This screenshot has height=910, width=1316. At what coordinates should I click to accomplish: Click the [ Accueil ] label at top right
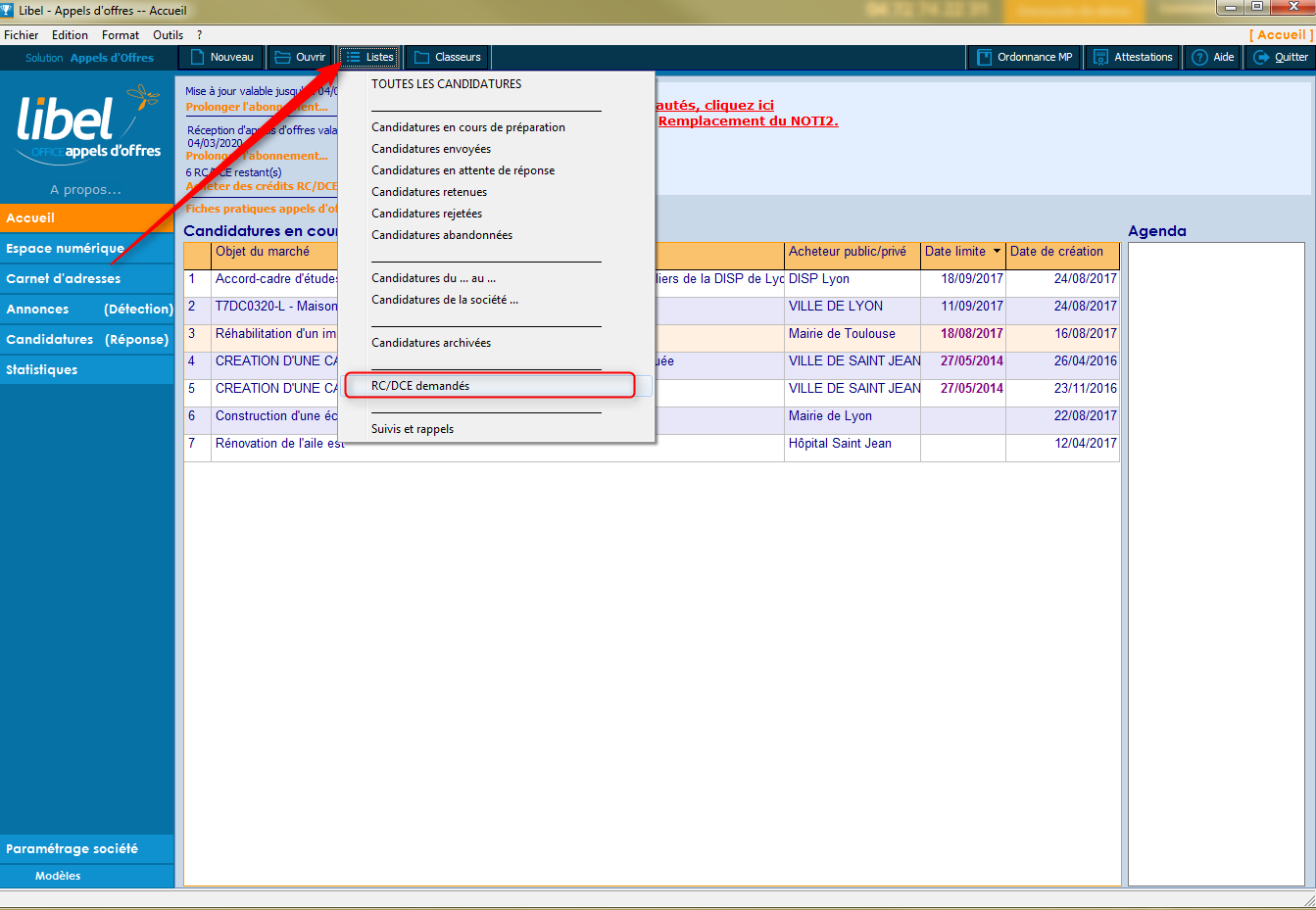point(1281,34)
